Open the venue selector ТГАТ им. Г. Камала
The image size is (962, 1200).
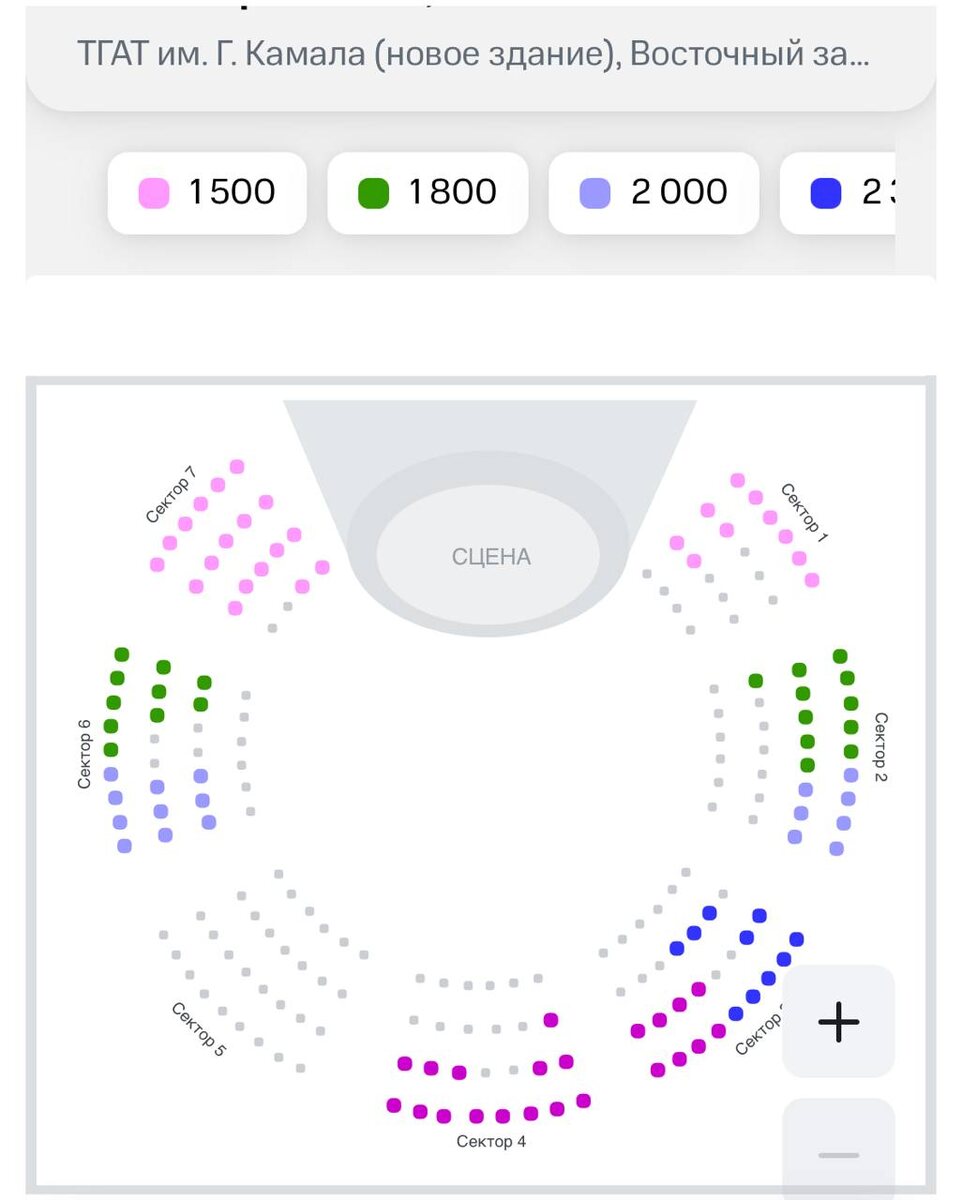pos(472,54)
